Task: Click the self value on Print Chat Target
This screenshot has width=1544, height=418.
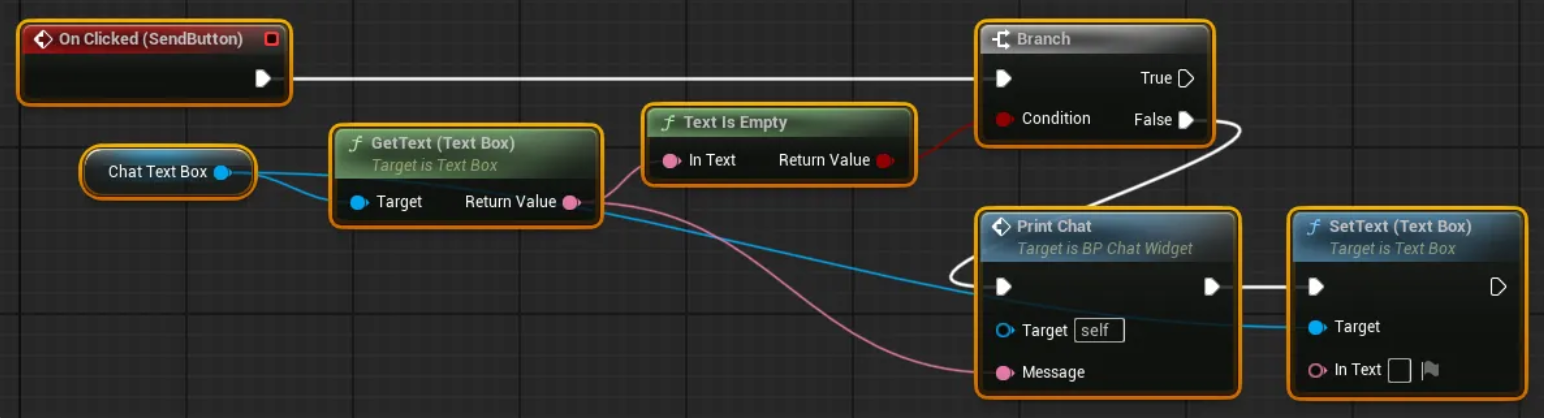Action: (1099, 330)
